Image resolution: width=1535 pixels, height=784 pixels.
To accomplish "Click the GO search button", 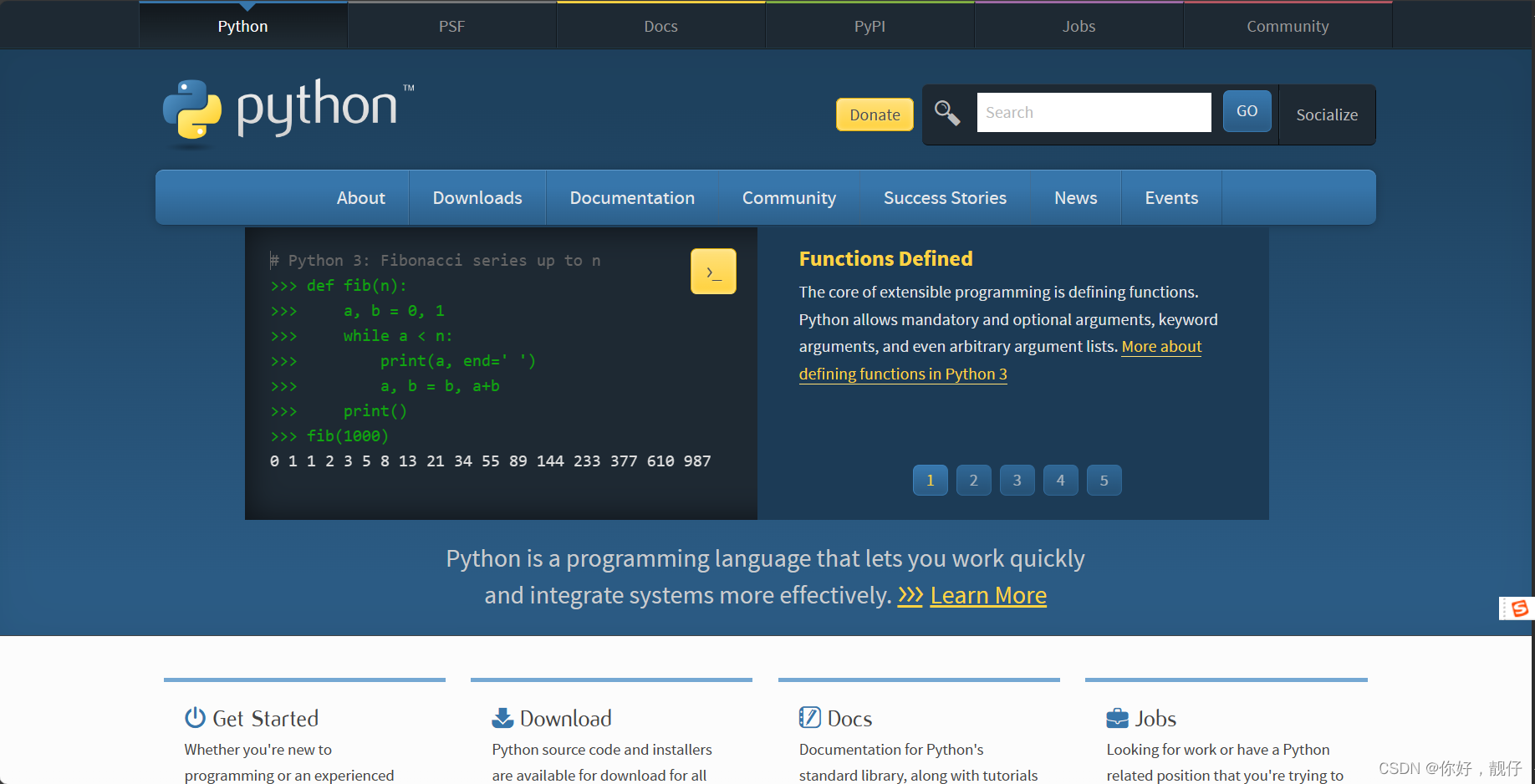I will 1247,111.
